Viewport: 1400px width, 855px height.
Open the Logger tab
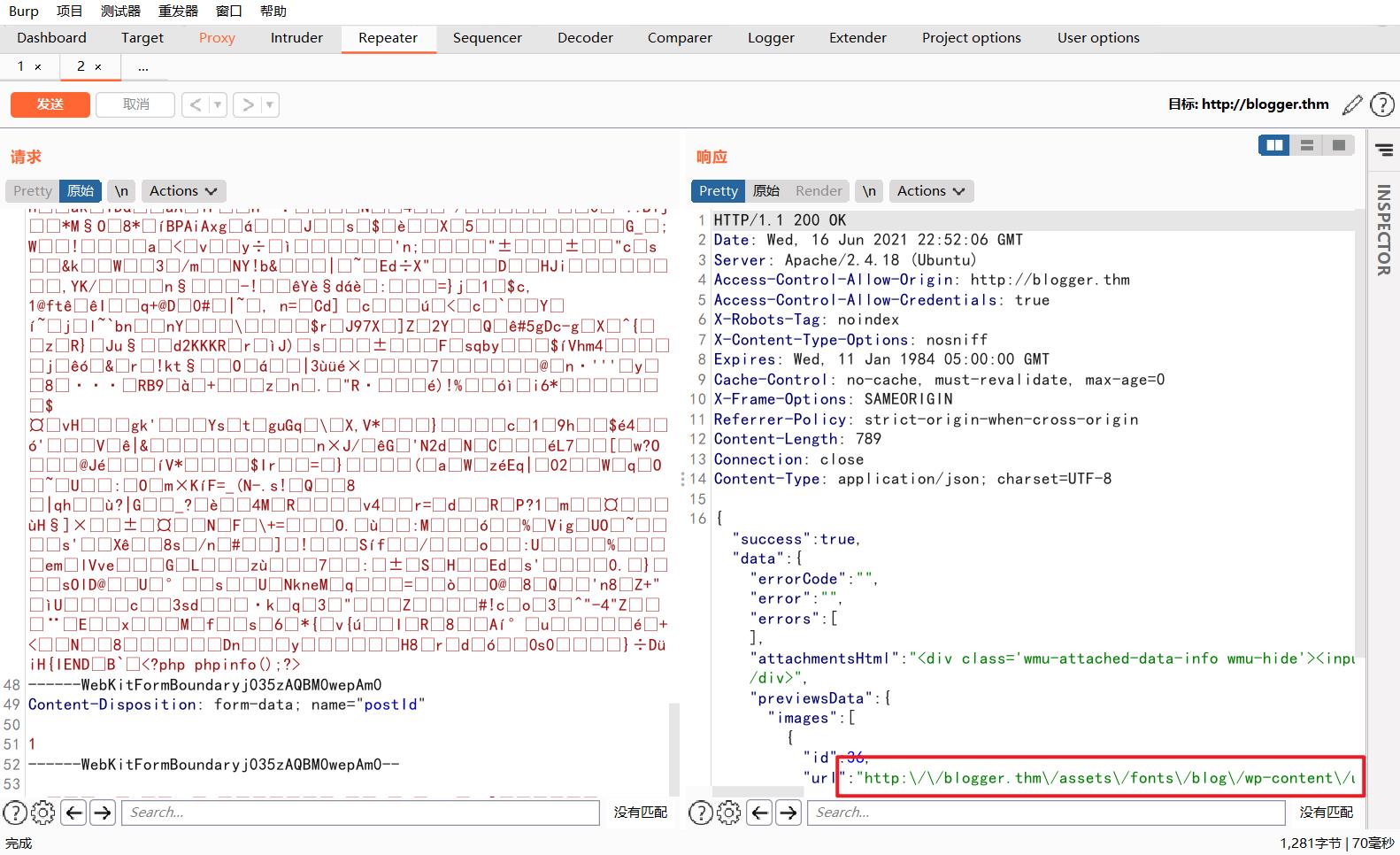(771, 37)
